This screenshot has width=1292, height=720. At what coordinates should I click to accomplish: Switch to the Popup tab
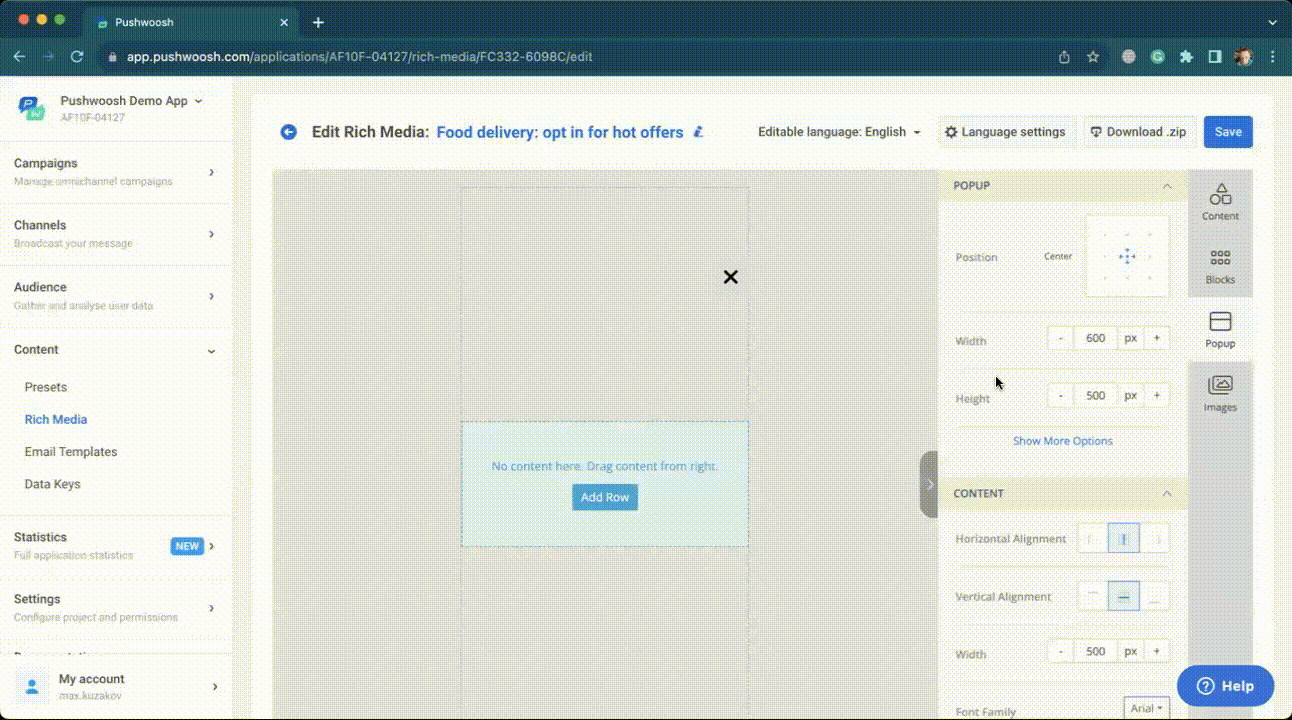click(x=1220, y=329)
